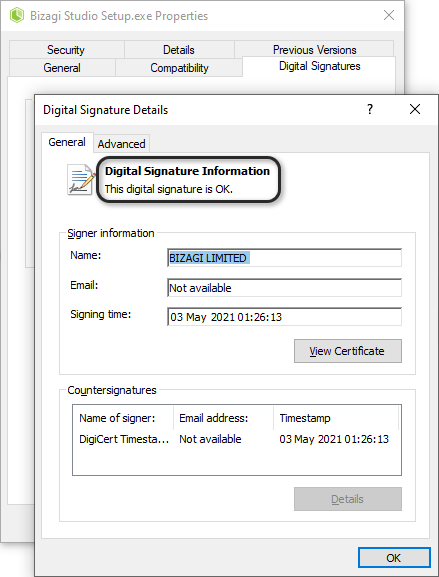
Task: Click 'This digital signature is OK.' text
Action: (169, 189)
